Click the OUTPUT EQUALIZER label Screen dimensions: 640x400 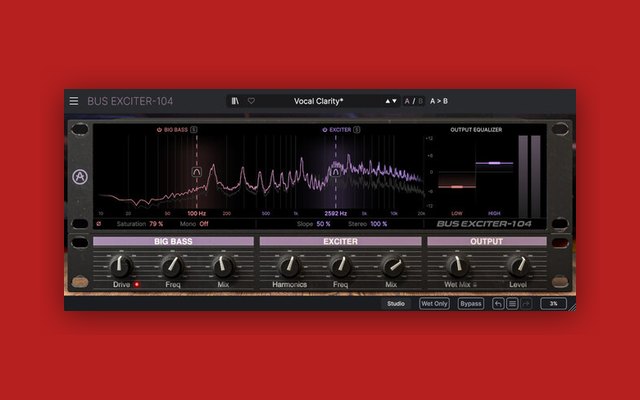(476, 130)
